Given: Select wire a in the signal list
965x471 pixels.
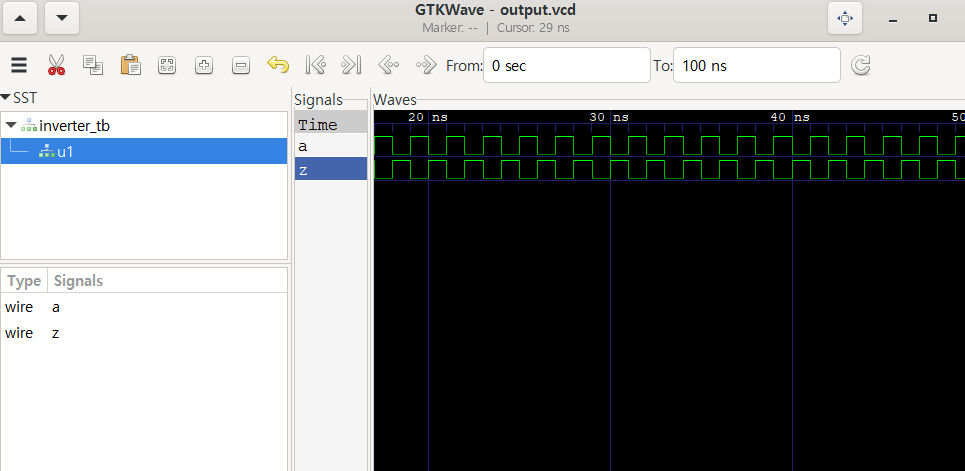Looking at the screenshot, I should pyautogui.click(x=144, y=307).
